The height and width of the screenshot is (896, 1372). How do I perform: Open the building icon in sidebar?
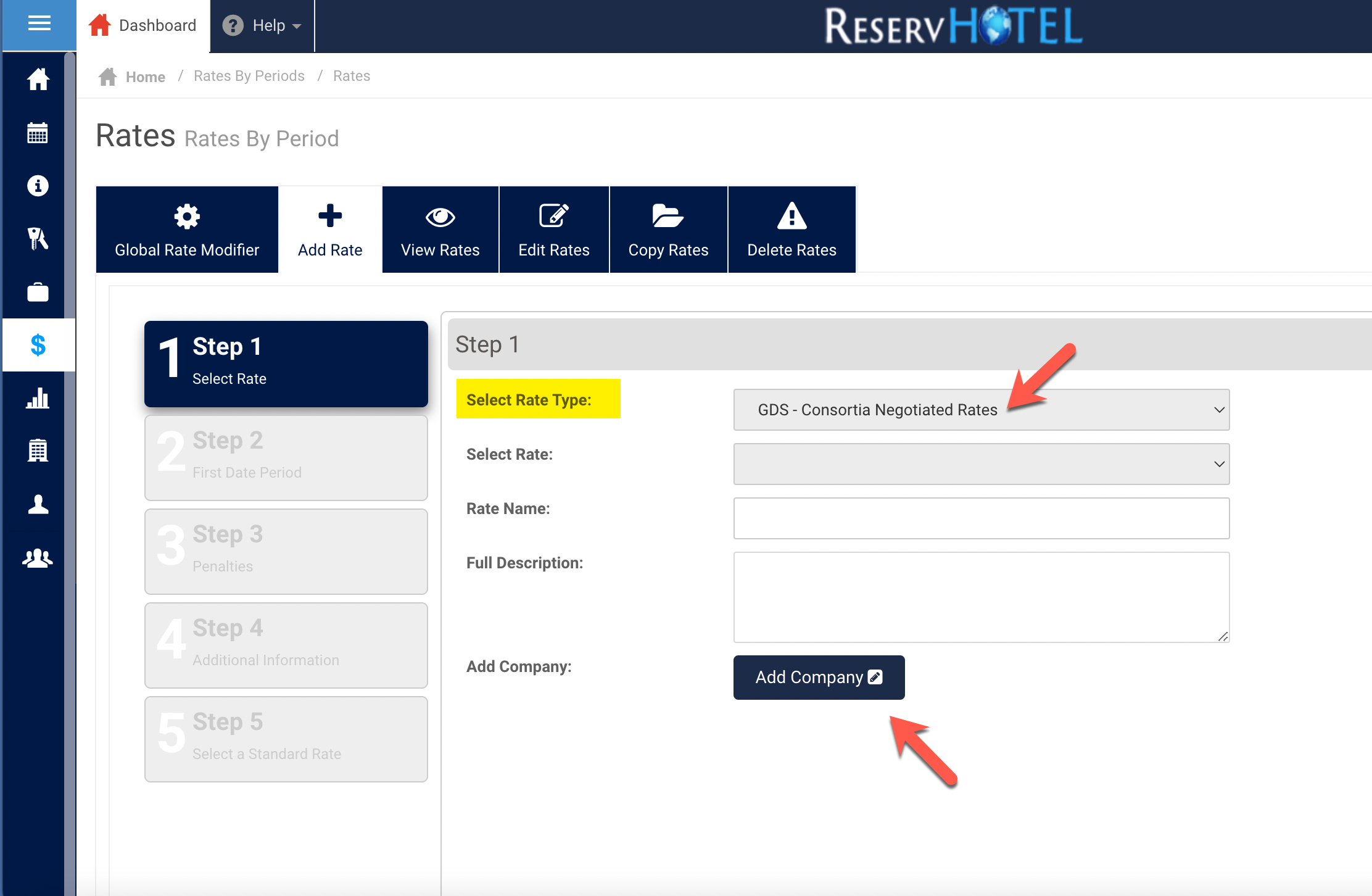pyautogui.click(x=38, y=451)
